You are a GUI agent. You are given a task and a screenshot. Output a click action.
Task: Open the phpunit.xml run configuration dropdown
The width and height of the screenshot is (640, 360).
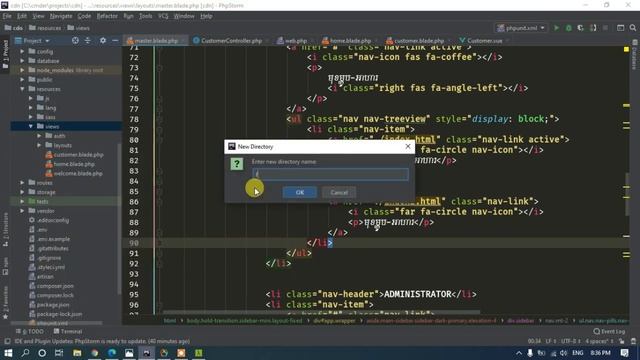coord(520,28)
